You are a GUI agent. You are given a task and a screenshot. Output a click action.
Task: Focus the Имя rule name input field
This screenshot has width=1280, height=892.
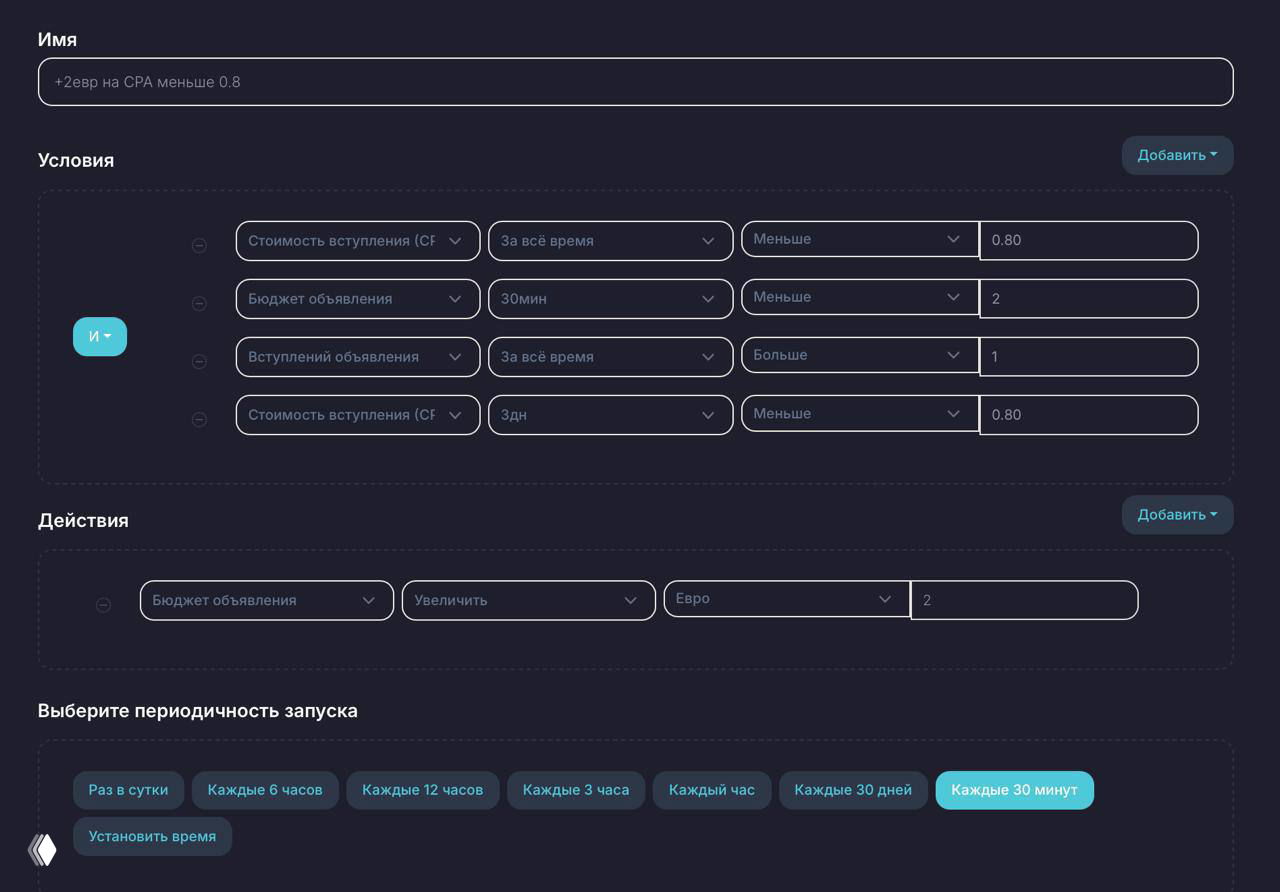(x=635, y=82)
